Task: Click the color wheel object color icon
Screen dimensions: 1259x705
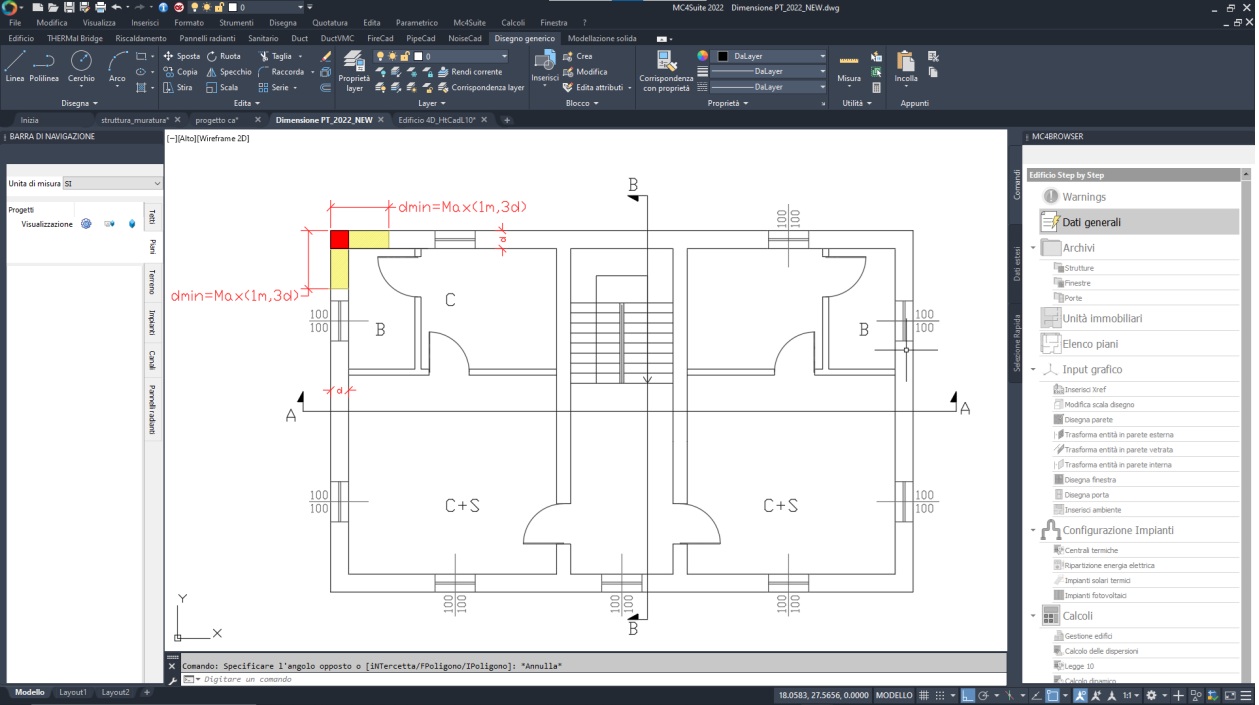Action: (703, 57)
